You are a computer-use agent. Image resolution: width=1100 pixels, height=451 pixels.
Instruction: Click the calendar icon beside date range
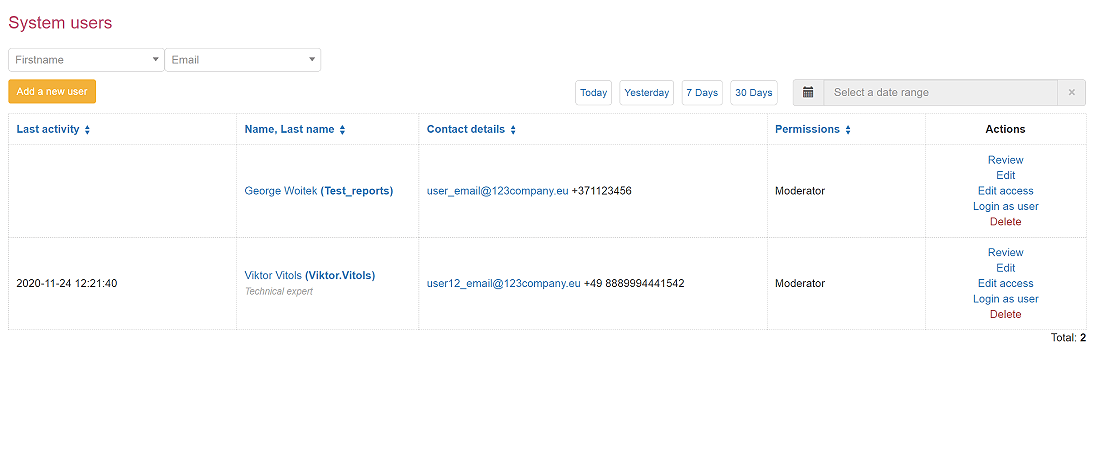click(808, 93)
